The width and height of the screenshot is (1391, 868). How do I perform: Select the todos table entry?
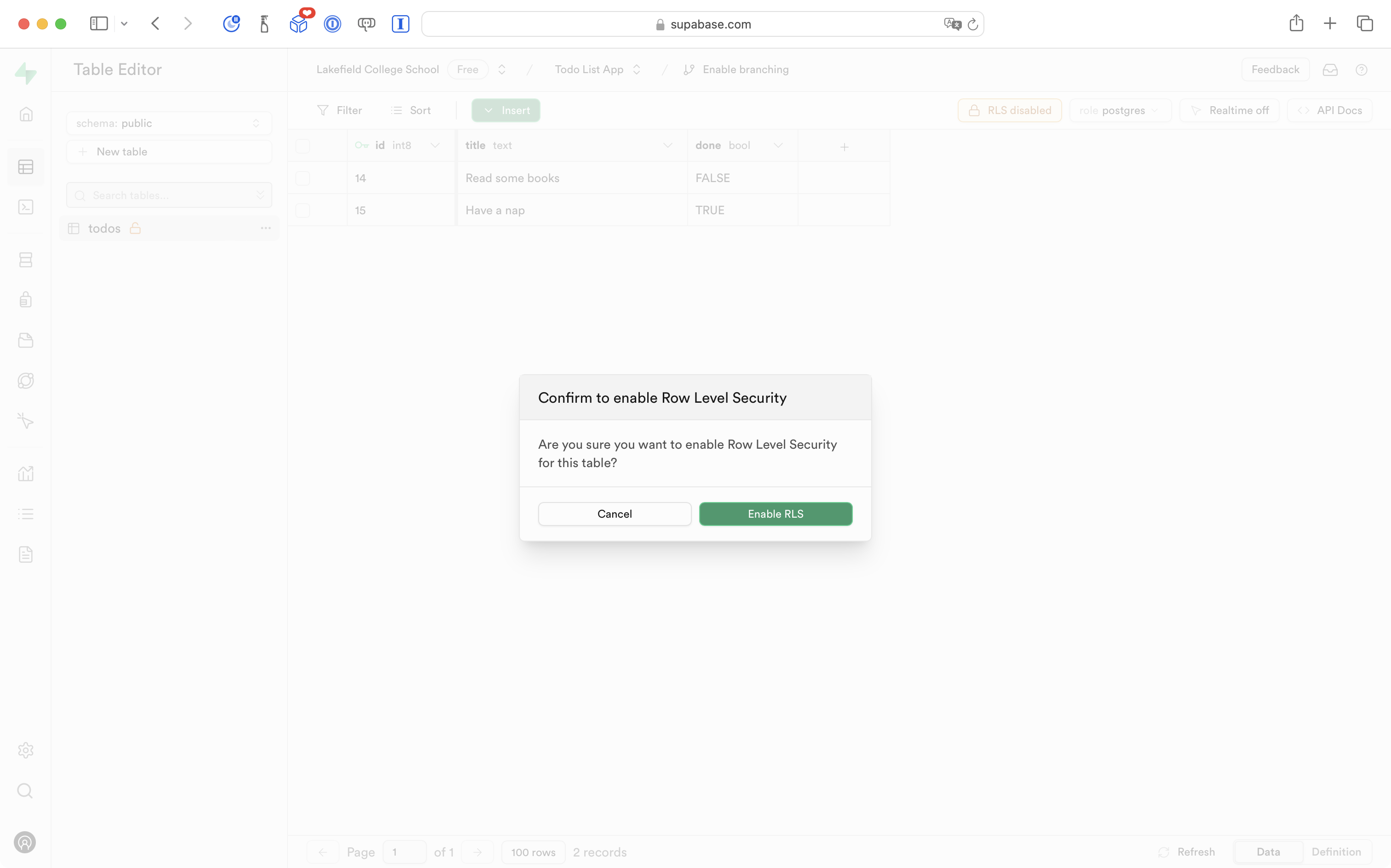[x=104, y=228]
